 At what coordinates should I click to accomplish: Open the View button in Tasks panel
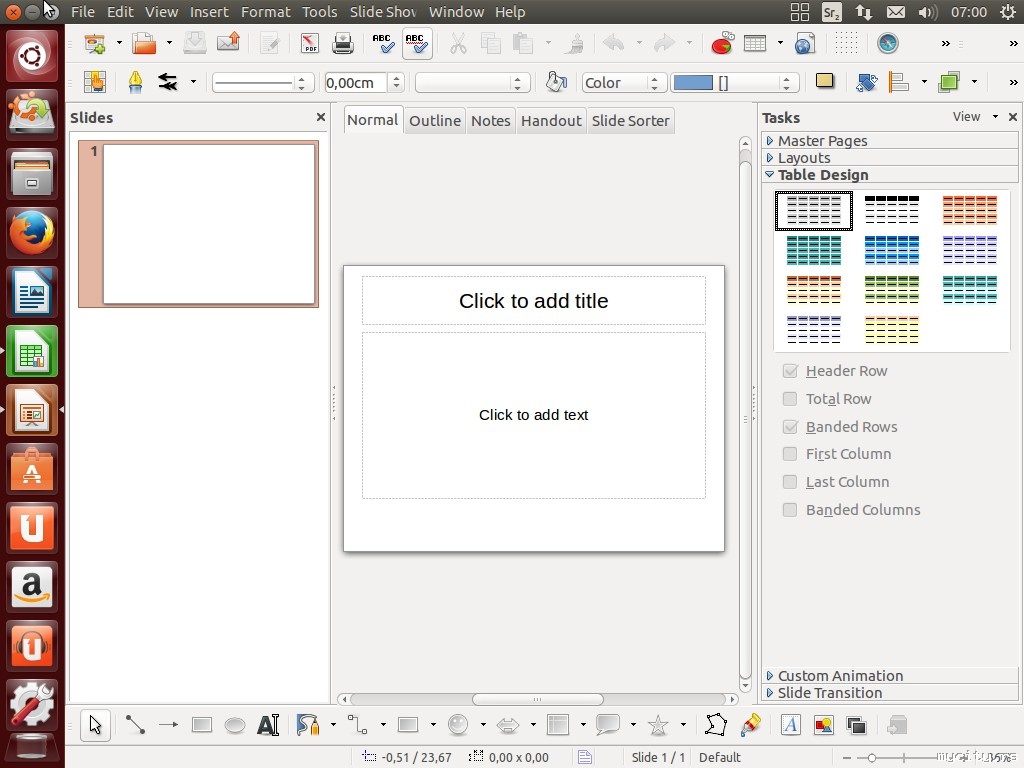coord(966,117)
